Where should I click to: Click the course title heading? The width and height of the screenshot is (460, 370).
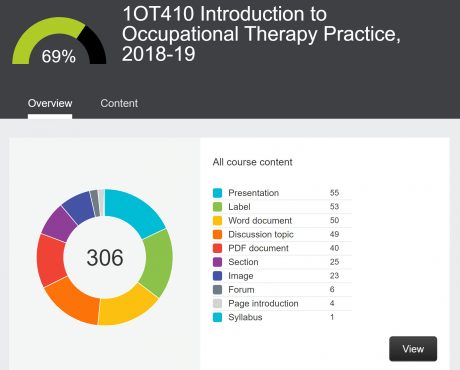(261, 34)
